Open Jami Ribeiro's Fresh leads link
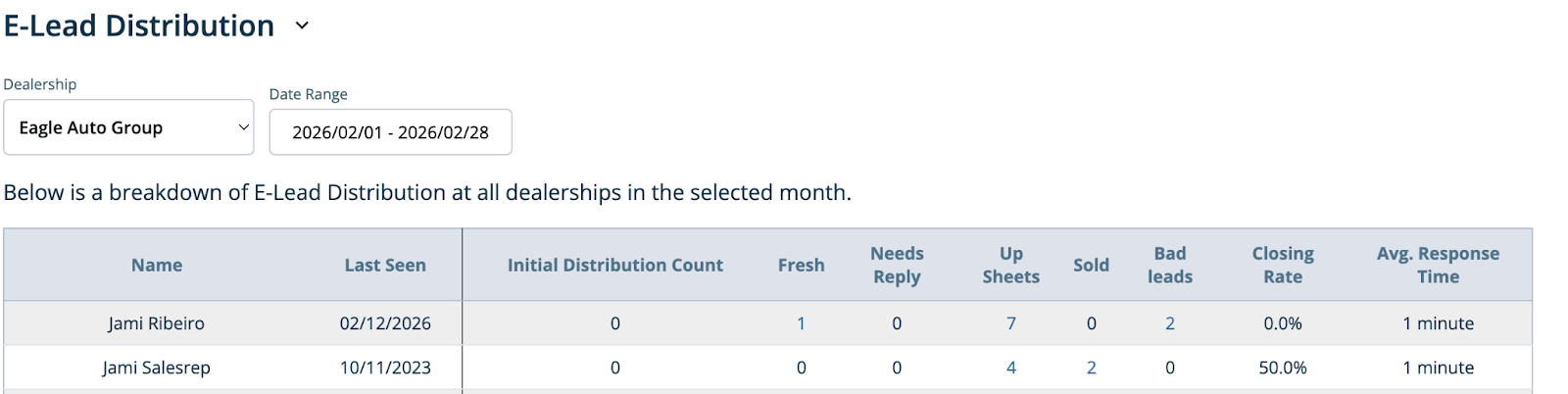 [801, 323]
